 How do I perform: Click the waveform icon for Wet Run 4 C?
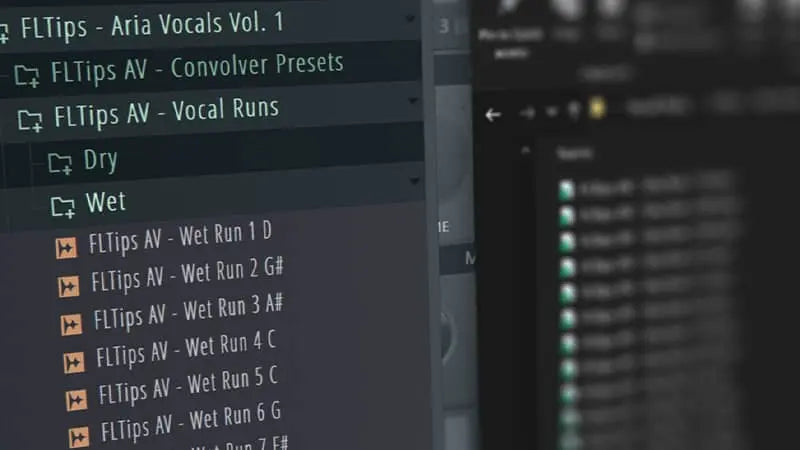pyautogui.click(x=73, y=363)
